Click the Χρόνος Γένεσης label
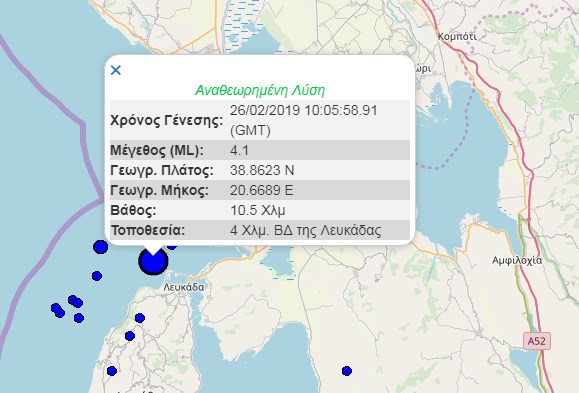579x393 pixels. (167, 120)
